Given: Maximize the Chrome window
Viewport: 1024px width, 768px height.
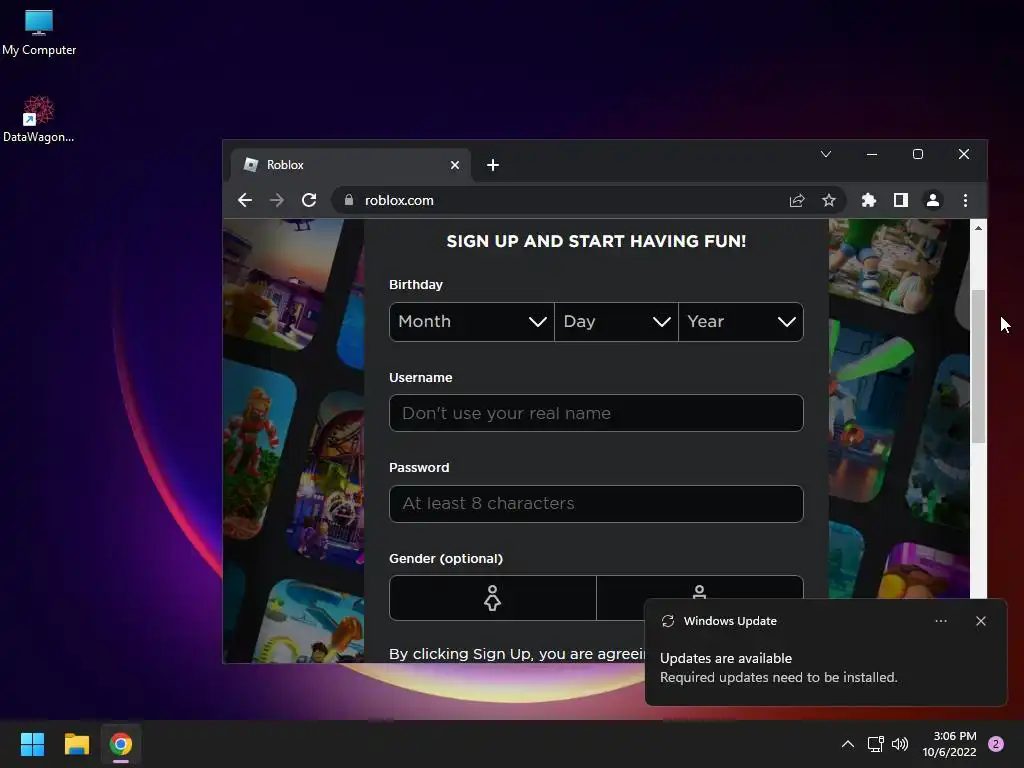Looking at the screenshot, I should point(918,154).
